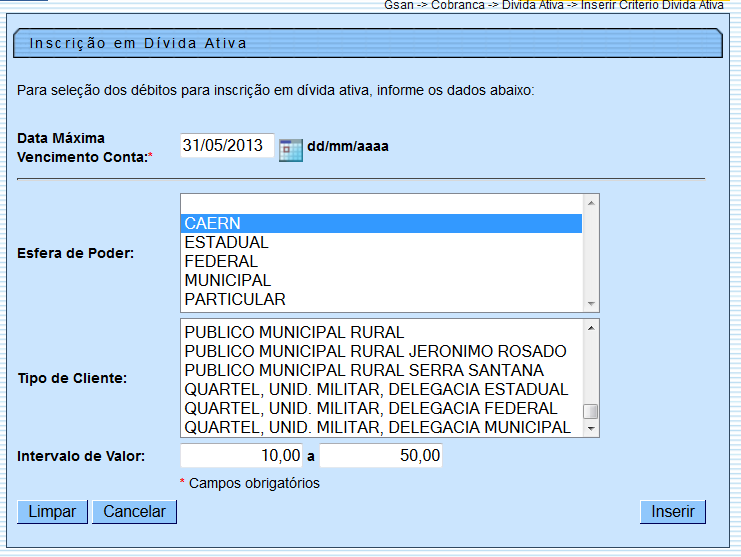
Task: Click the Data Máxima Vencimento date field
Action: 226,146
